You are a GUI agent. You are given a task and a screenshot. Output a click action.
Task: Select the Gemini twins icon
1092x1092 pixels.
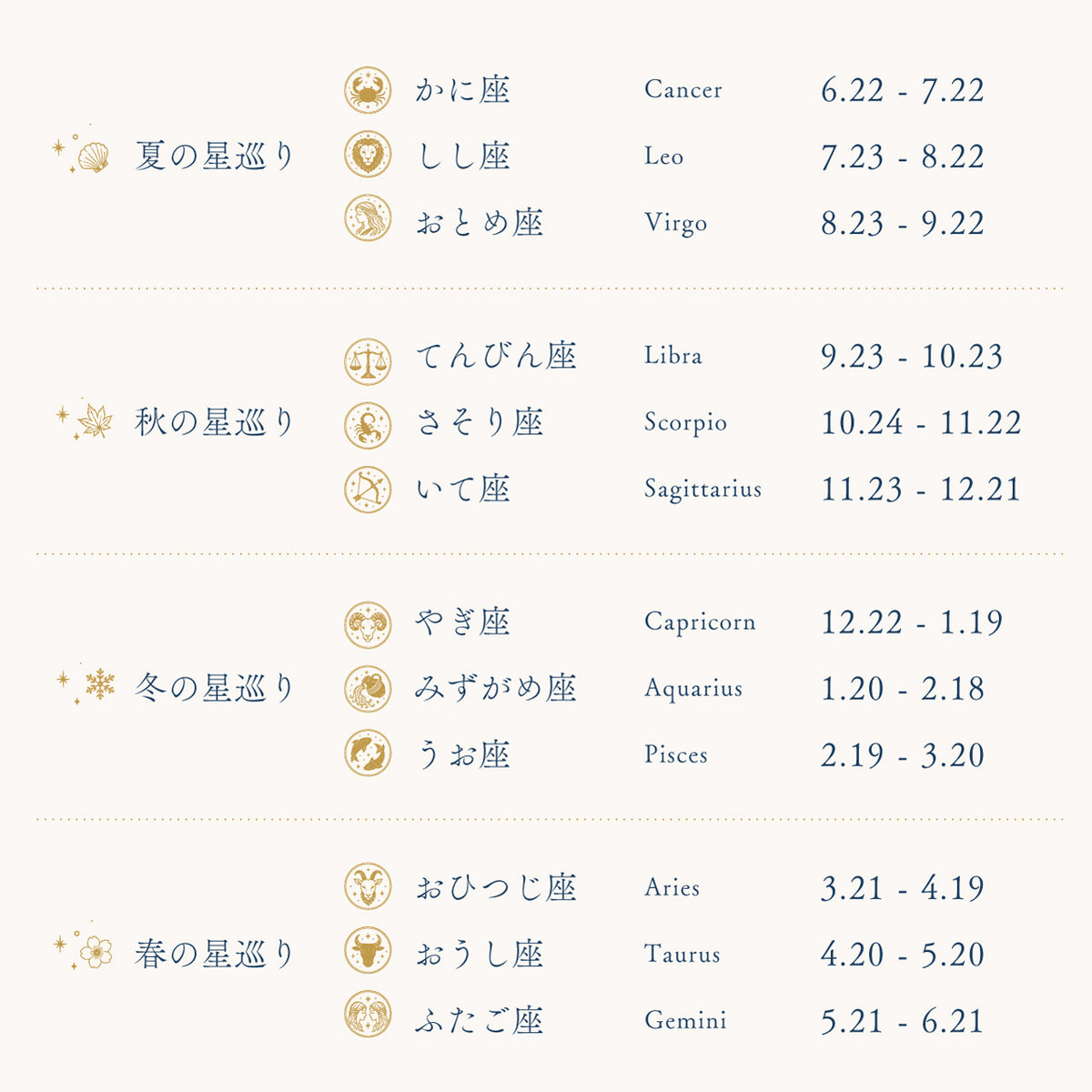coord(368,1014)
